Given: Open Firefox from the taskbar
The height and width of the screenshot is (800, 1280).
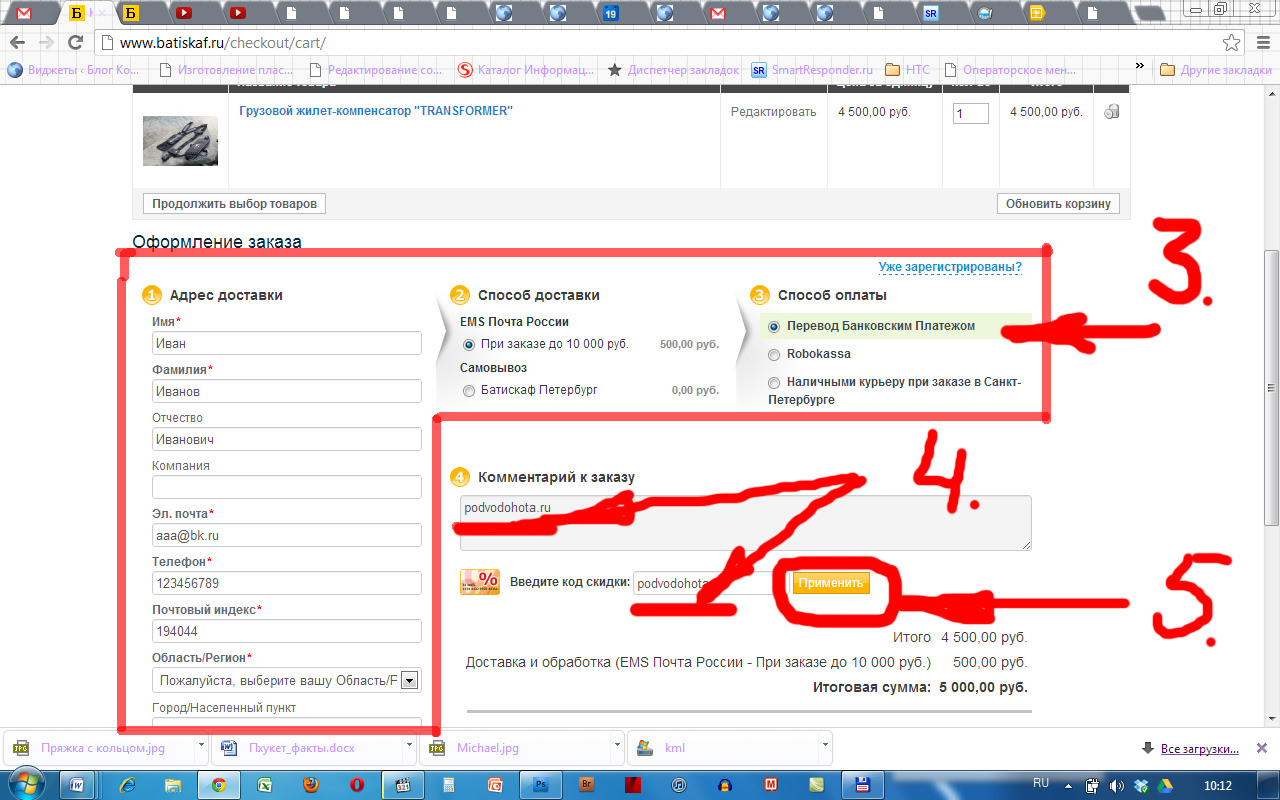Looking at the screenshot, I should pos(310,785).
